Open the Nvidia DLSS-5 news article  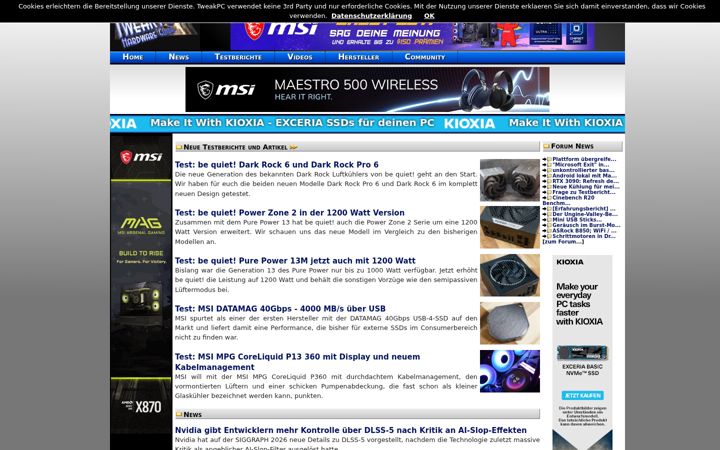pos(350,430)
